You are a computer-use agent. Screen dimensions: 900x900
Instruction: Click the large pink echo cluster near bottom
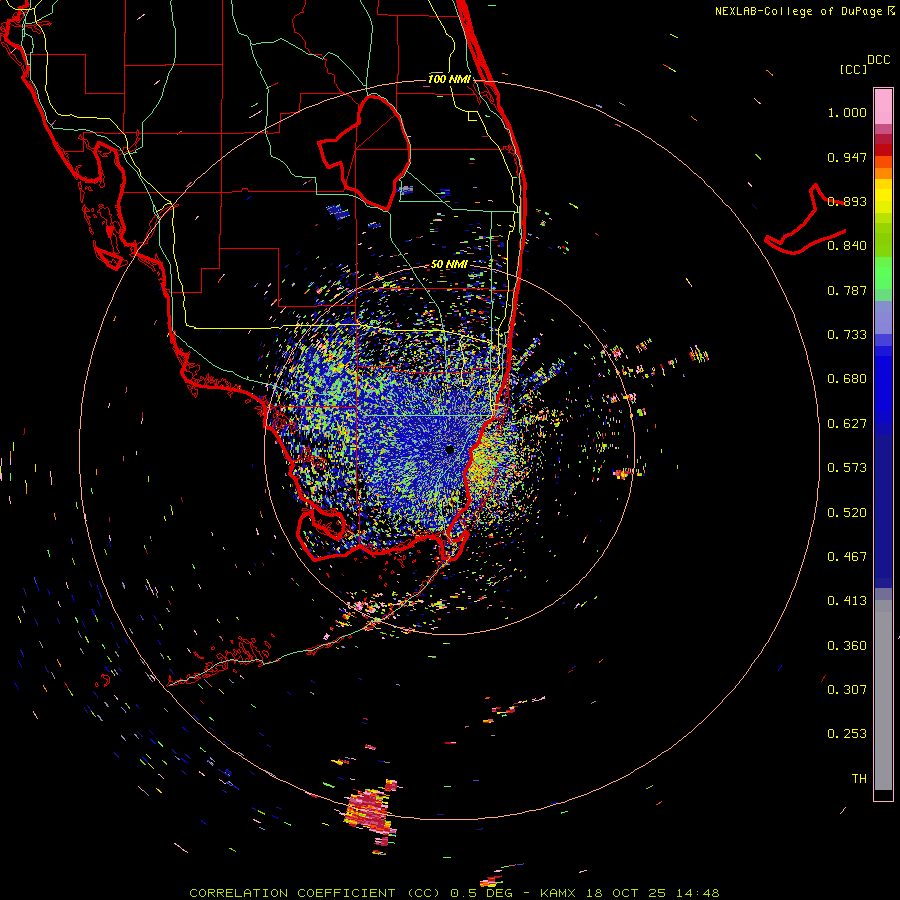click(371, 810)
